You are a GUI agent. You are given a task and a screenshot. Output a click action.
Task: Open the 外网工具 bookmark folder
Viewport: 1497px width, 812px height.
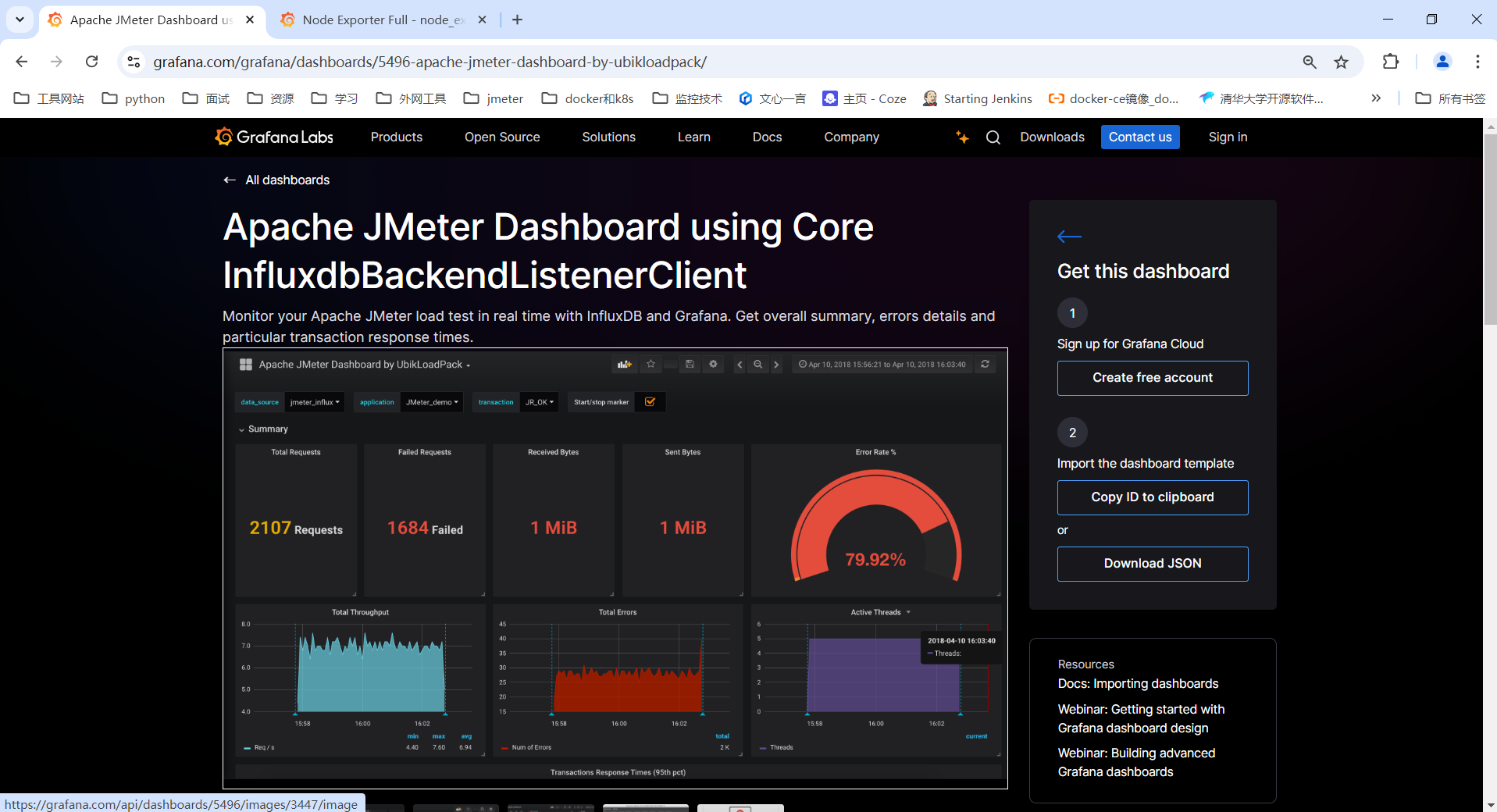411,98
